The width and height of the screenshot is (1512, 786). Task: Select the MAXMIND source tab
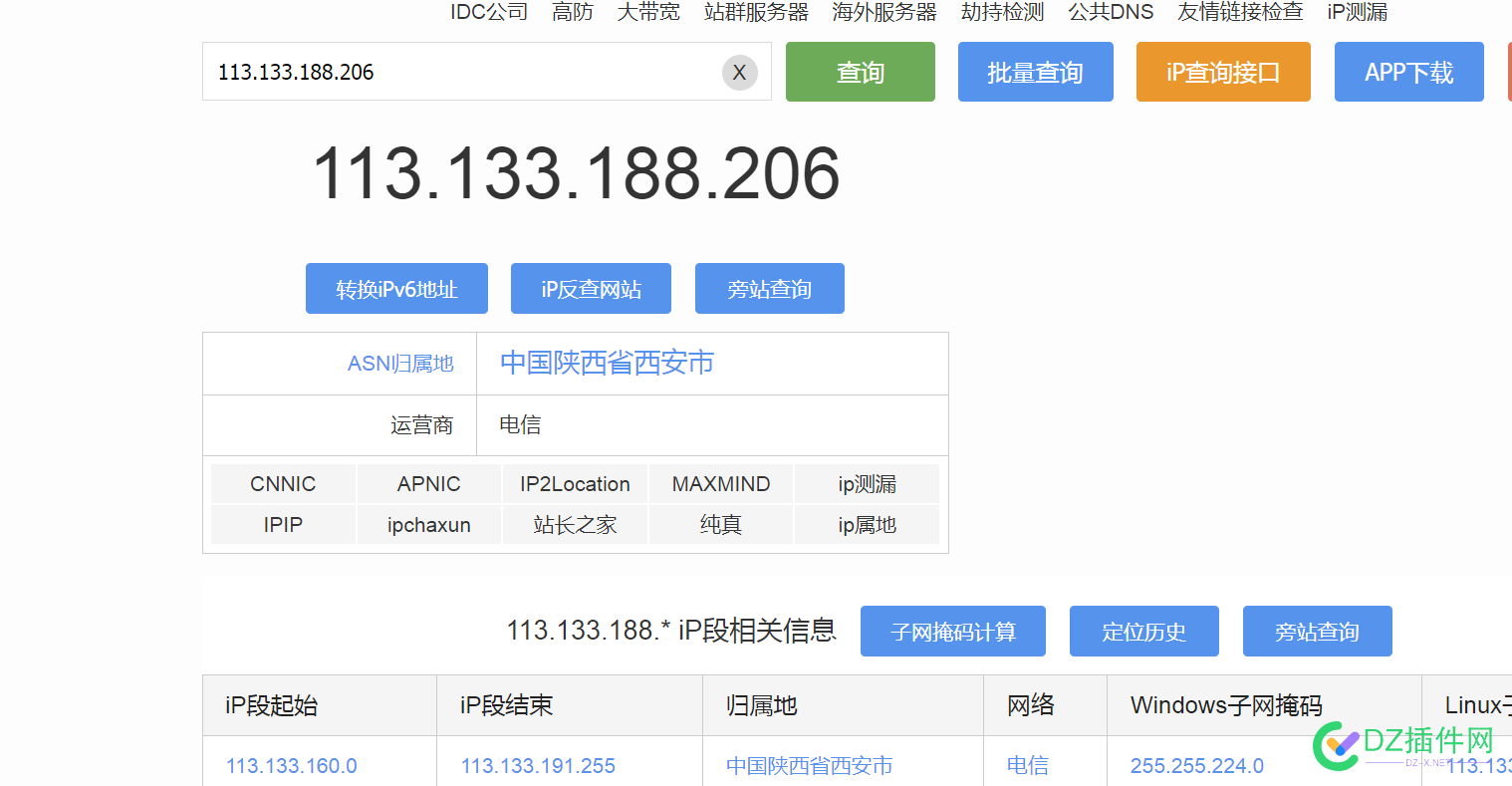721,484
